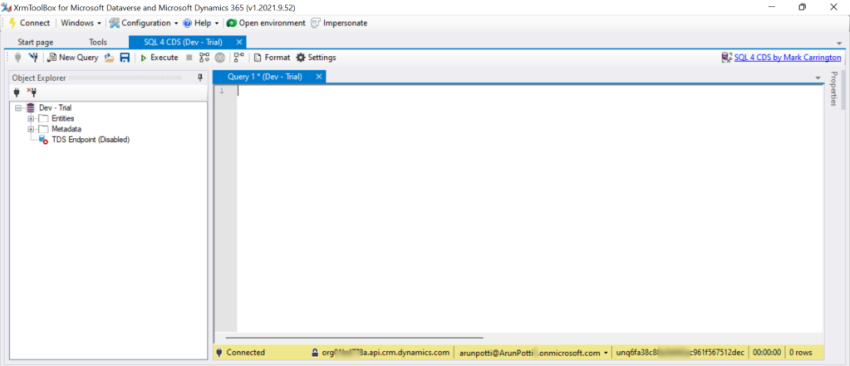Collapse the Dev - Trial tree node
Image resolution: width=850 pixels, height=366 pixels.
pyautogui.click(x=18, y=108)
